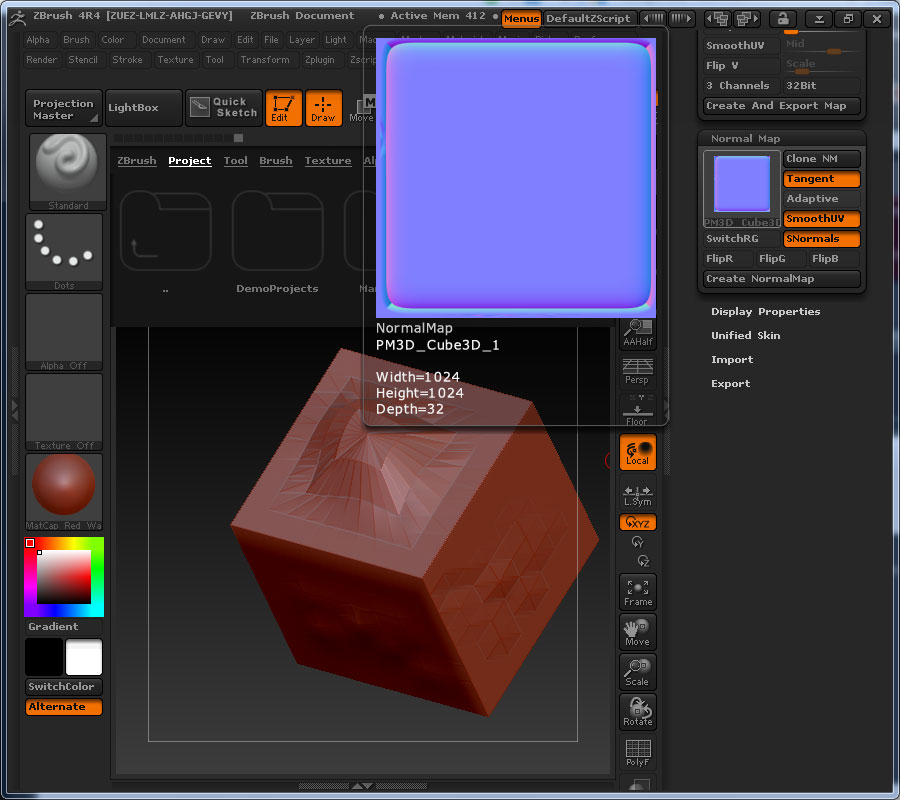The width and height of the screenshot is (900, 800).
Task: Open the Alpha Off selector
Action: point(64,332)
